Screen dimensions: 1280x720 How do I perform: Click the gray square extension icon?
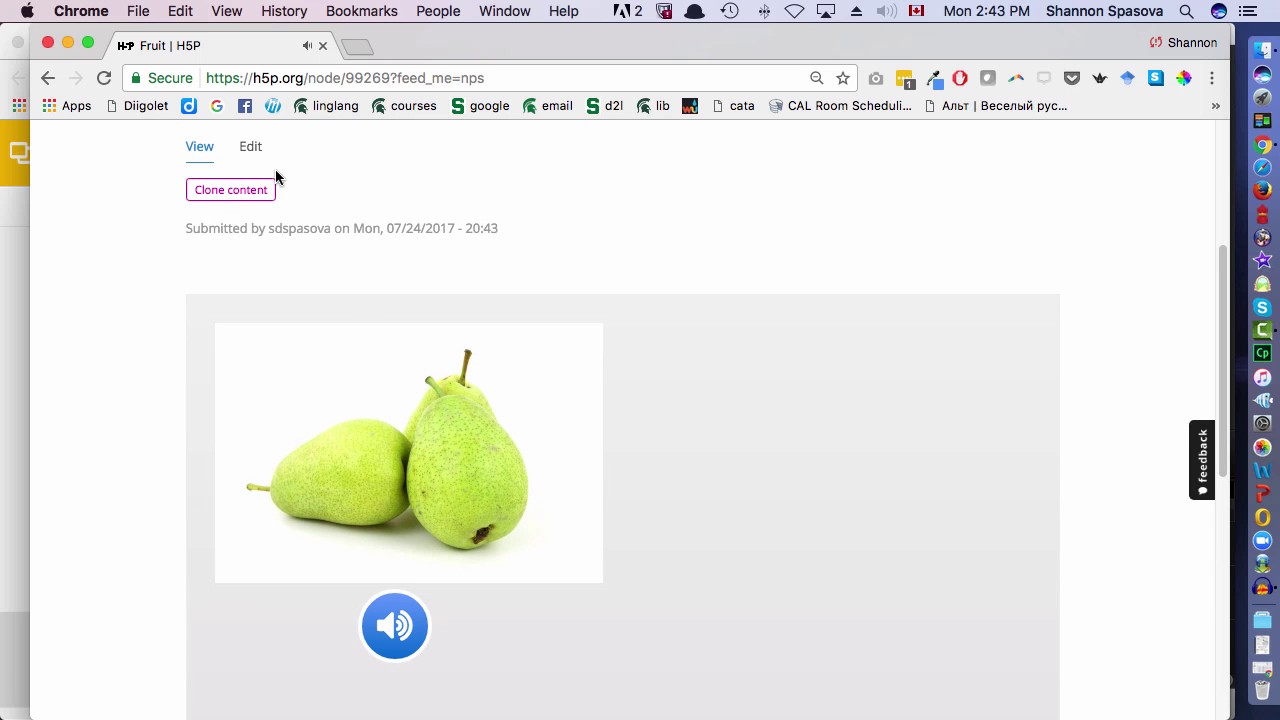pyautogui.click(x=988, y=78)
